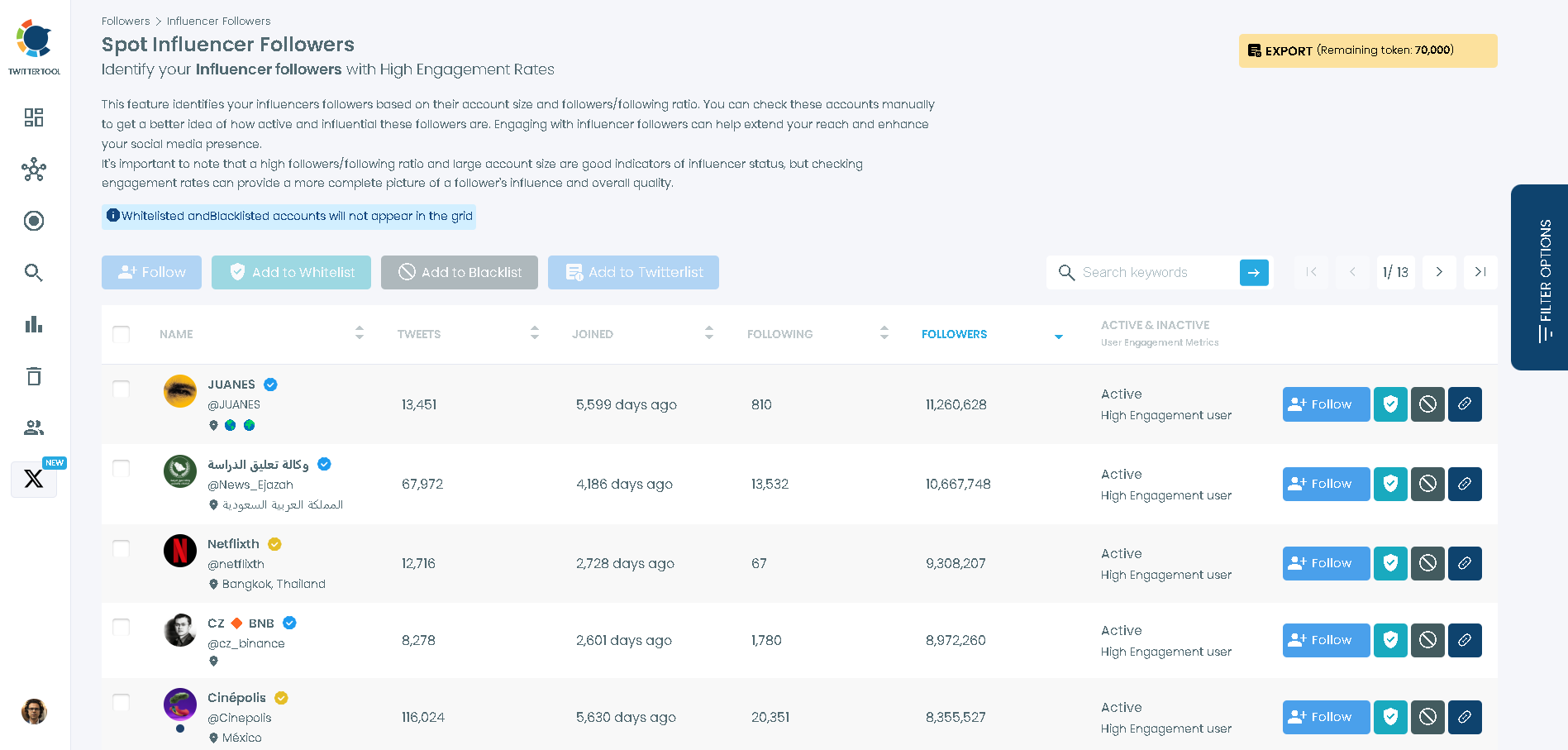Focus the Search keywords field
The height and width of the screenshot is (750, 1568).
point(1157,272)
